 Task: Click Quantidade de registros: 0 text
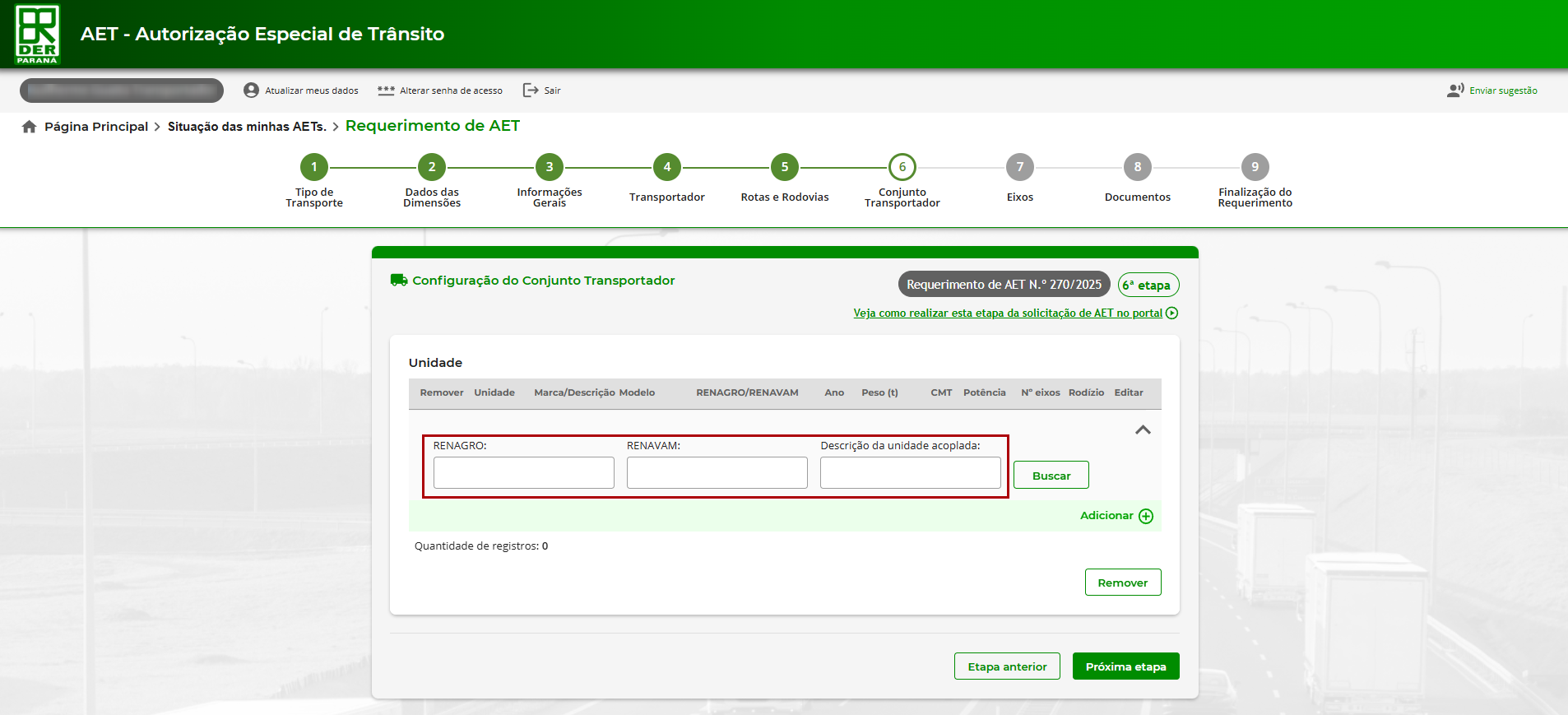[481, 546]
